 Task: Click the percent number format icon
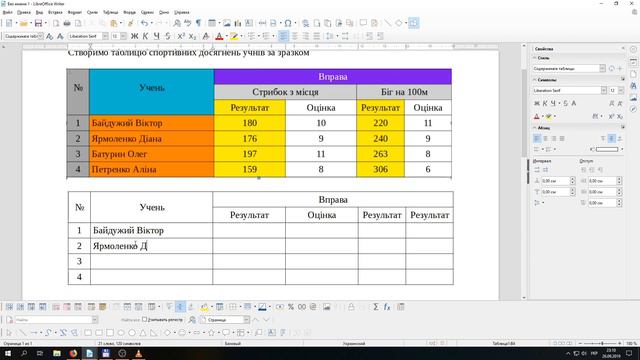tap(291, 307)
